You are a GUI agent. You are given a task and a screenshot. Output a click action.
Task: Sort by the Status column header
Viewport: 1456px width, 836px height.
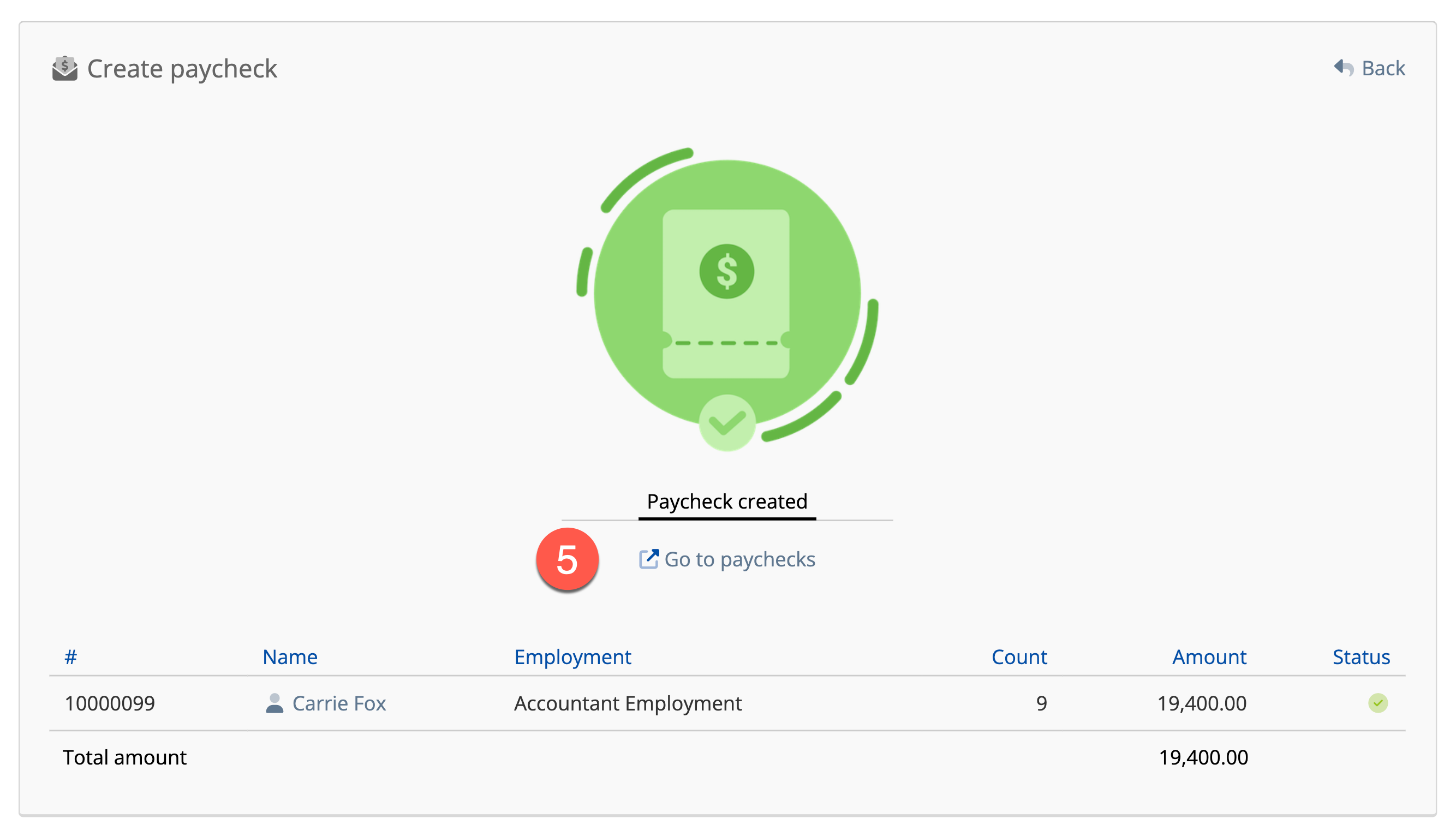(1360, 657)
